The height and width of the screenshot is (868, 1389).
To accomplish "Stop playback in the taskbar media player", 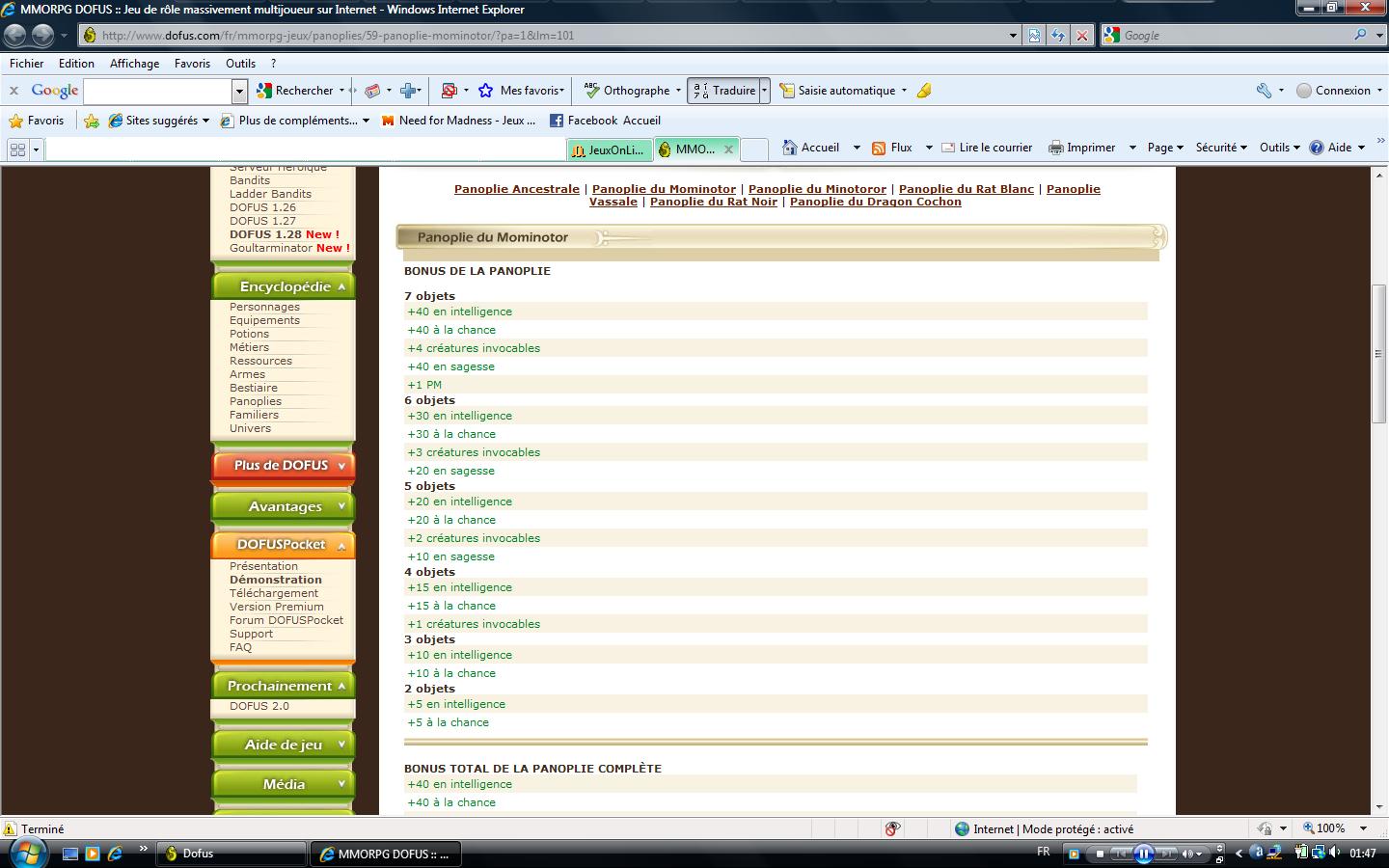I will [1100, 854].
